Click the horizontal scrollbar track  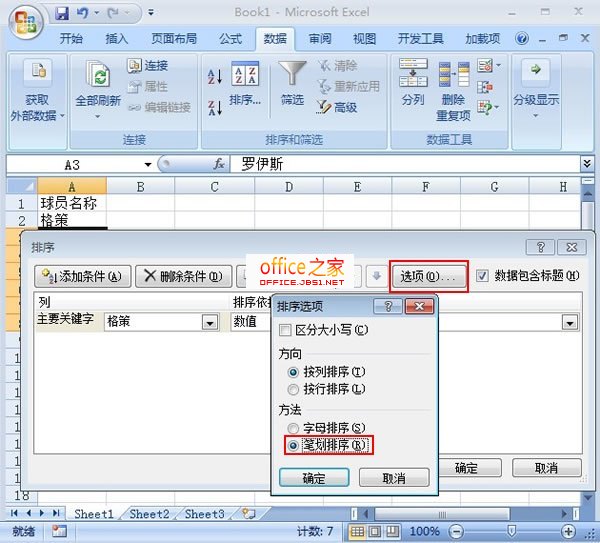tap(442, 514)
